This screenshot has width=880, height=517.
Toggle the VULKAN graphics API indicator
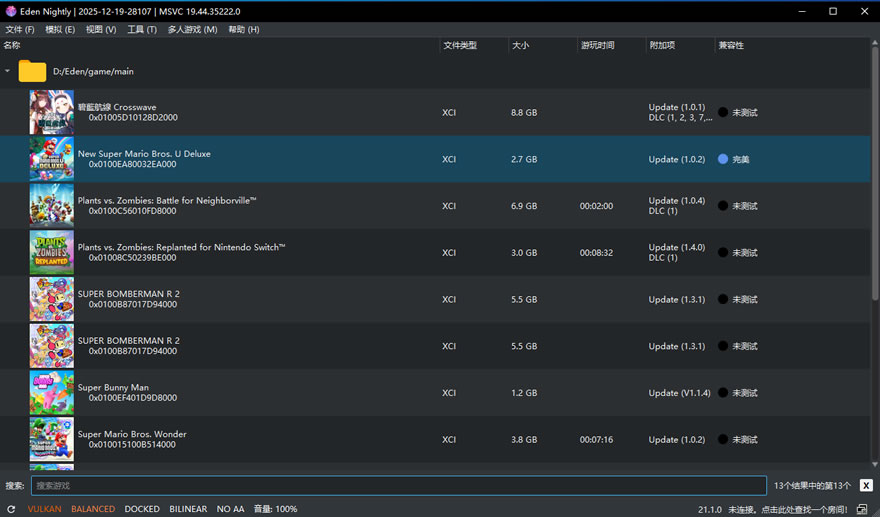tap(44, 509)
